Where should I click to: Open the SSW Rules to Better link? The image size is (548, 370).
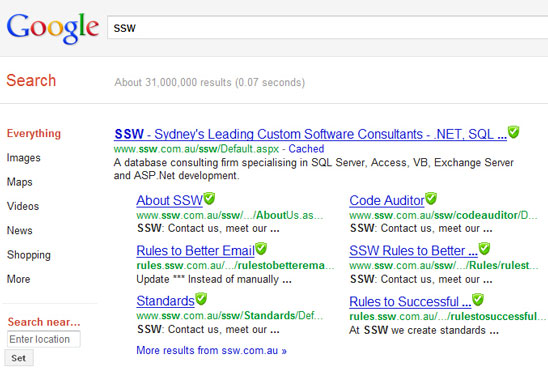click(x=413, y=251)
